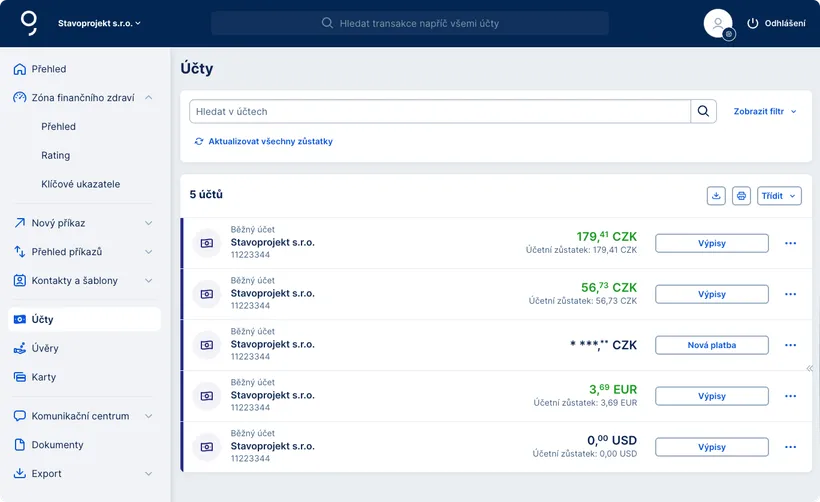Click Nová platba for the hidden-balance account

711,345
